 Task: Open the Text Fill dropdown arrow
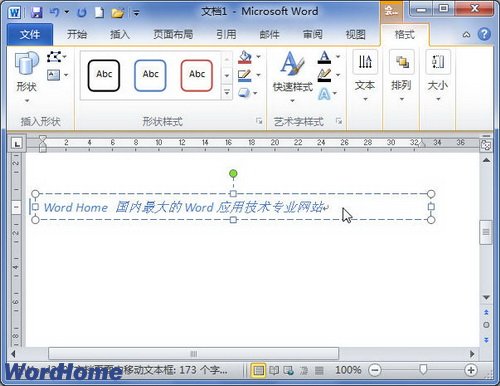tap(338, 57)
